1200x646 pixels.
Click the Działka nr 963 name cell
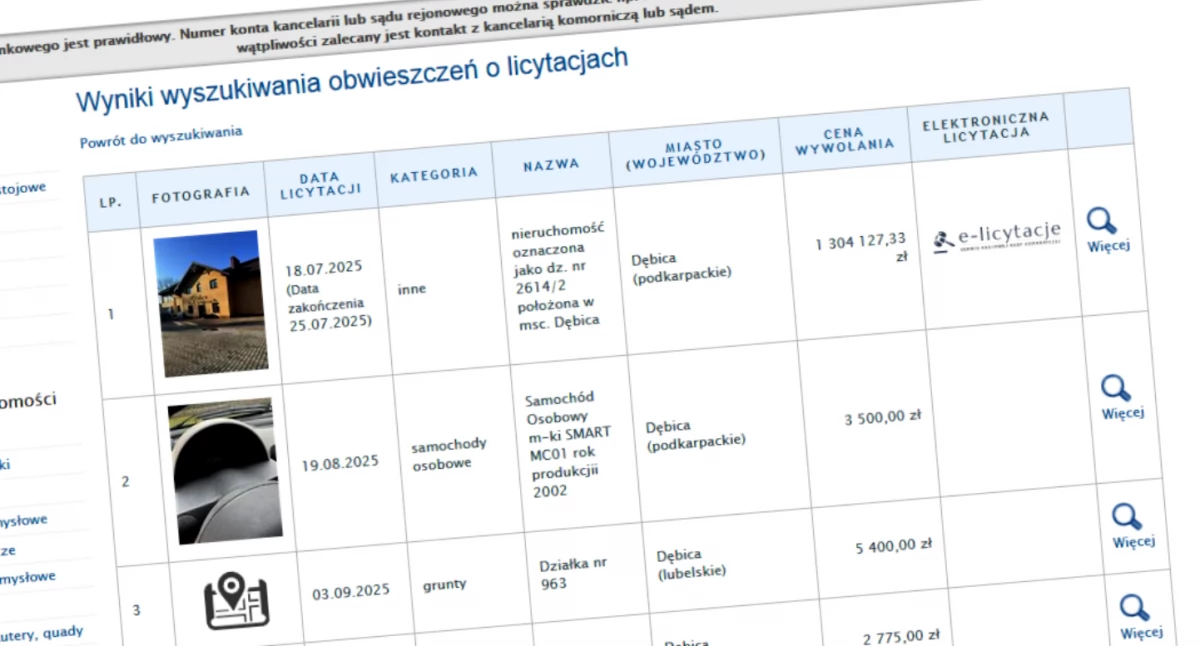[574, 573]
